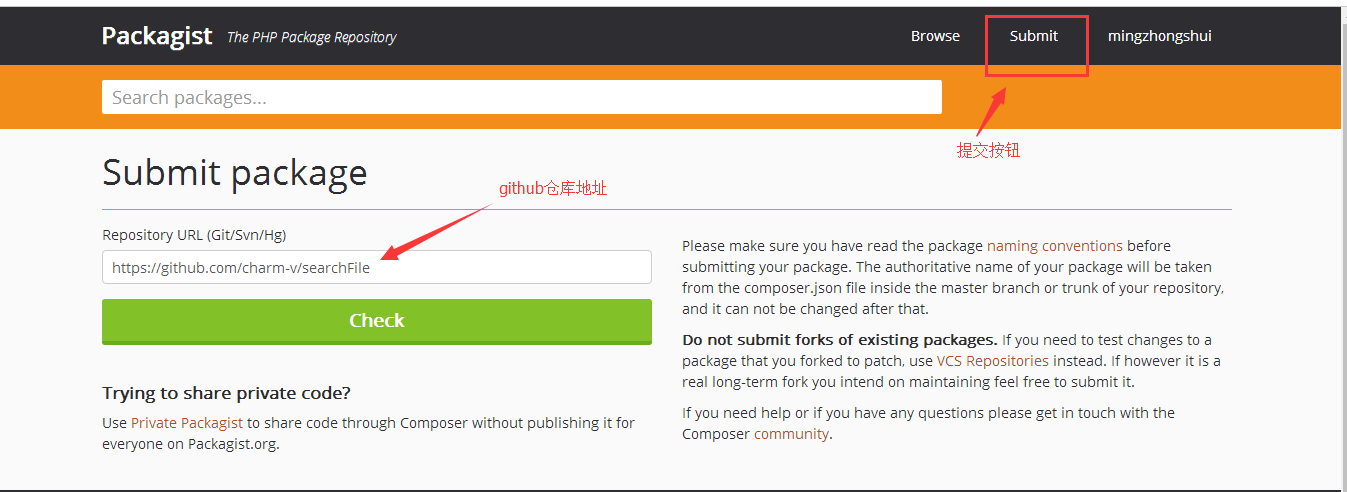Open the VCS Repositories link

click(x=992, y=361)
